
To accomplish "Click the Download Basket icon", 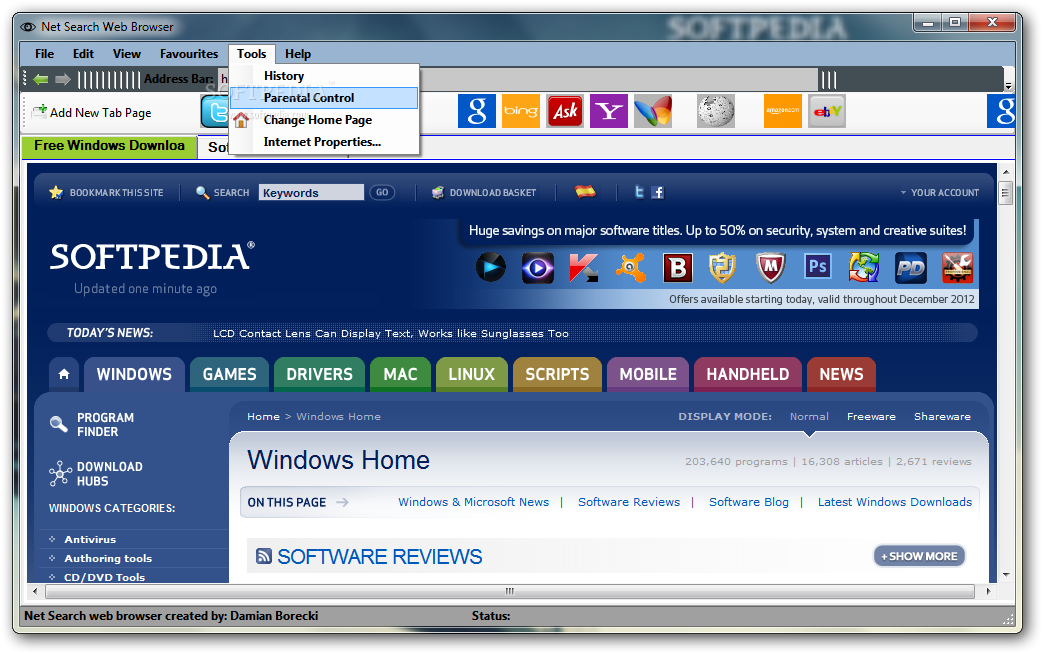I will pyautogui.click(x=438, y=192).
